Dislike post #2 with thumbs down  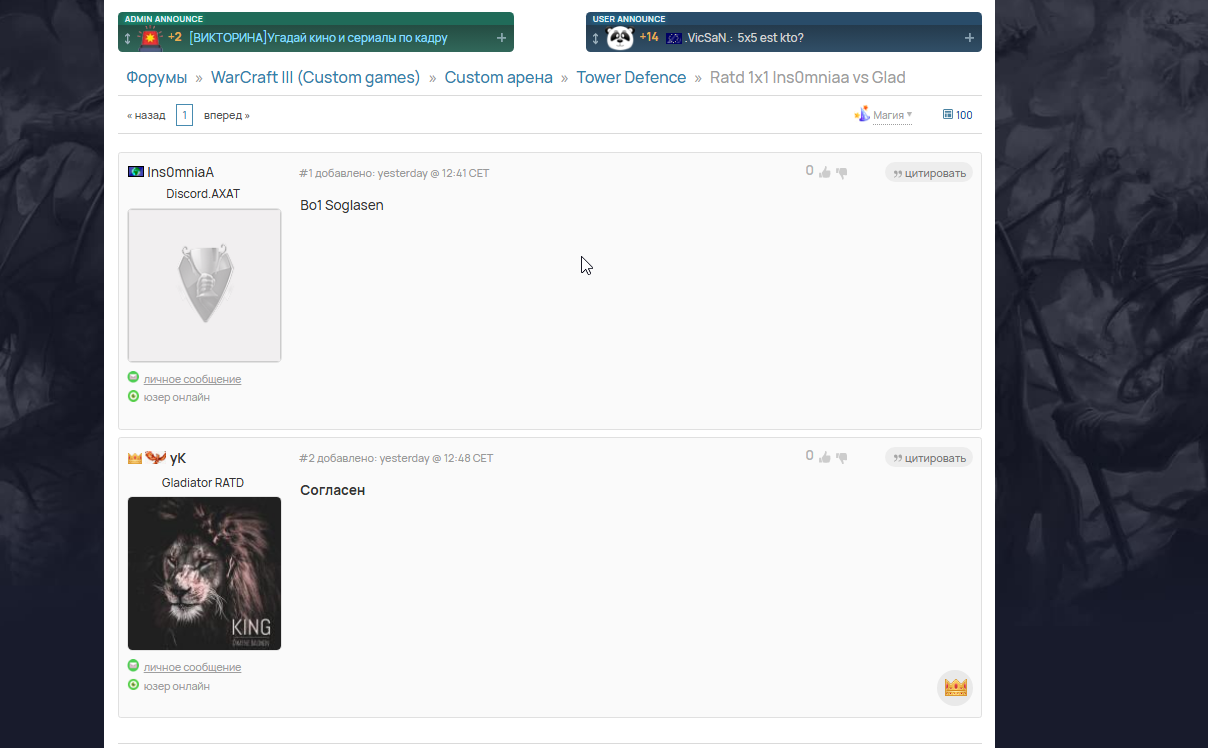click(842, 458)
